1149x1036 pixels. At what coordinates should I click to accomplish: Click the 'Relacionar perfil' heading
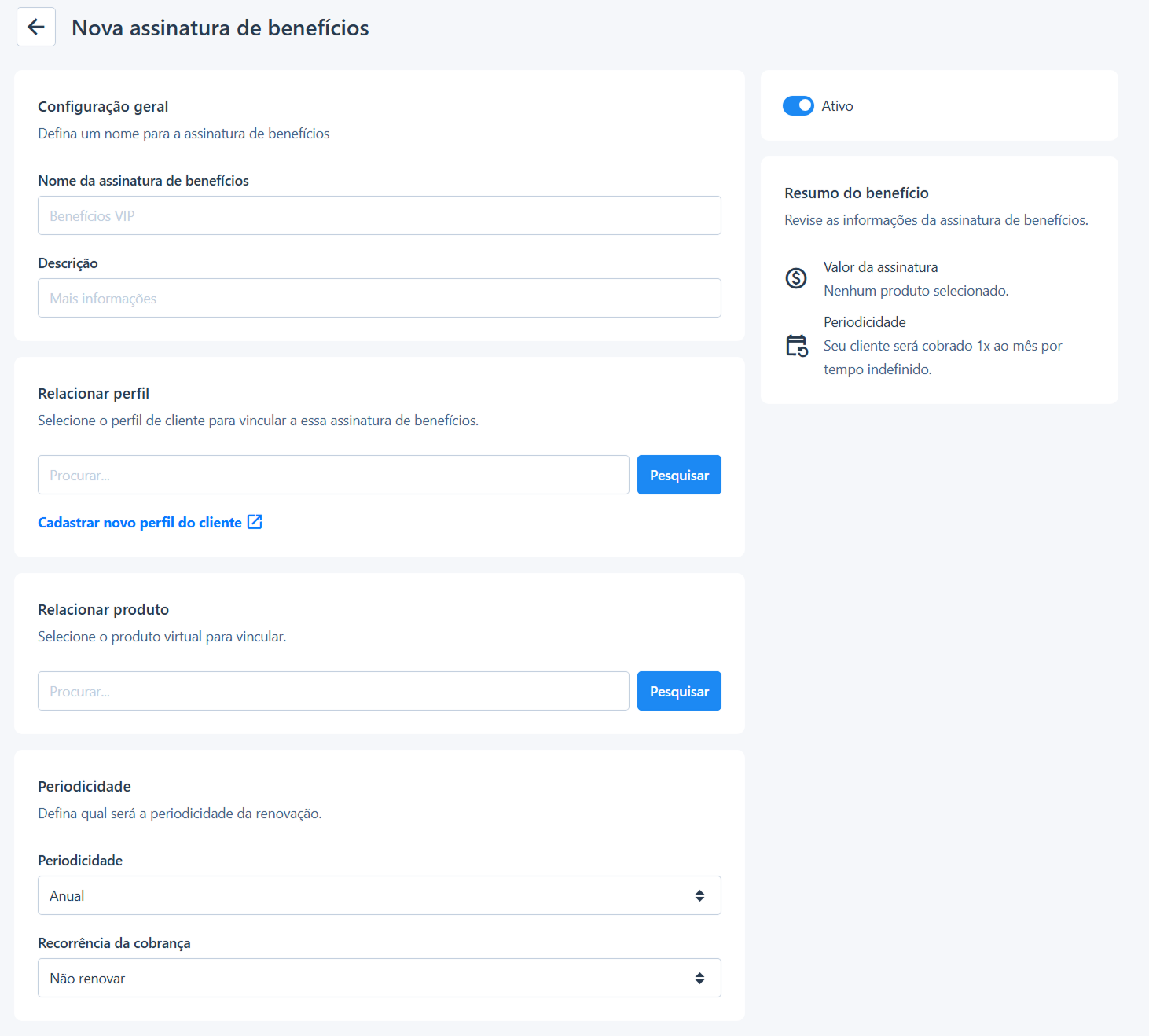94,393
